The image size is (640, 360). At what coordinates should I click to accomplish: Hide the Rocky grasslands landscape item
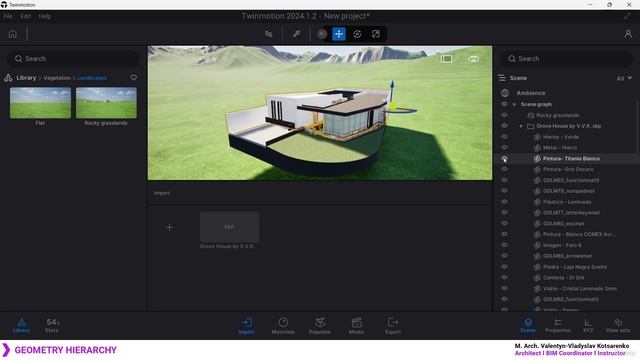(504, 115)
